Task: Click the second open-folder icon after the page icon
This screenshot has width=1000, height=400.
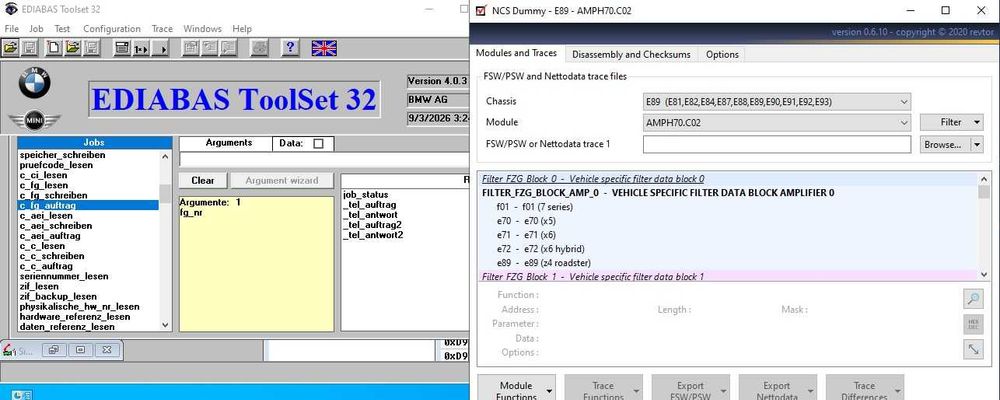Action: tap(72, 48)
